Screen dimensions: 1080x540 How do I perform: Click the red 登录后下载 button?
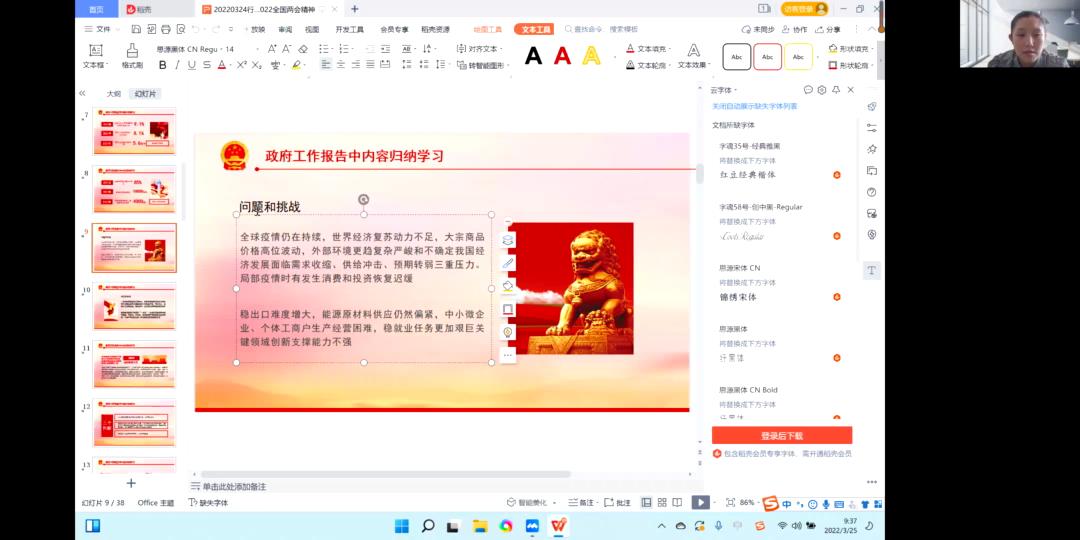781,435
